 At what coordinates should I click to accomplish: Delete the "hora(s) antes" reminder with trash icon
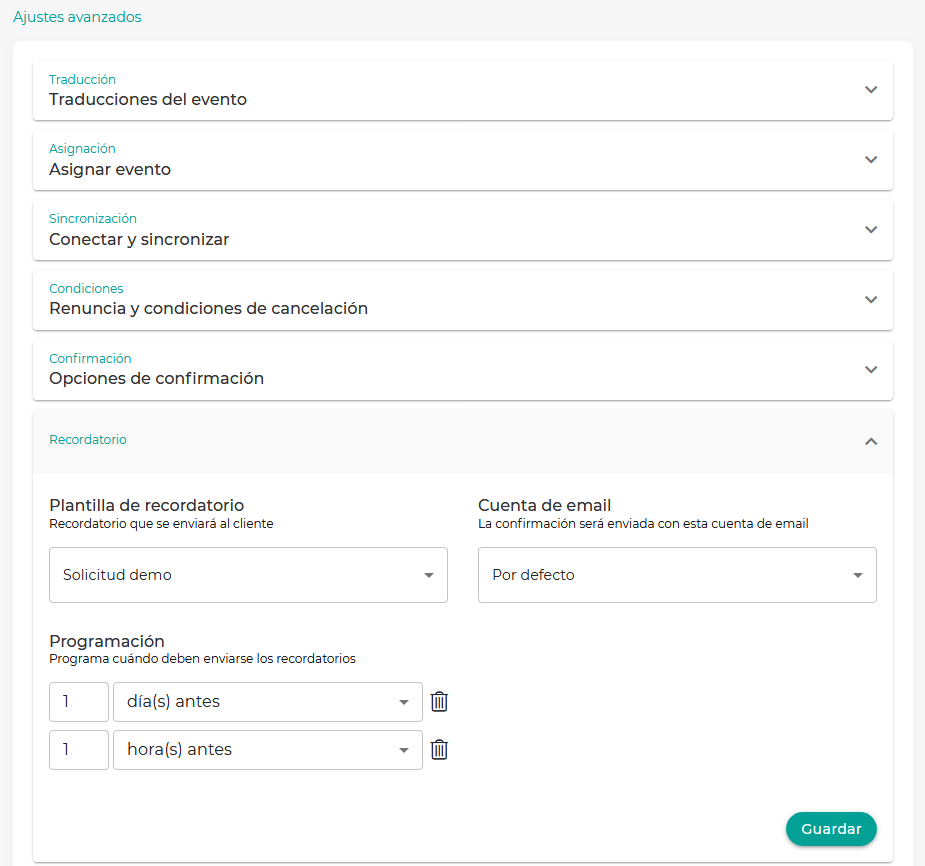439,750
